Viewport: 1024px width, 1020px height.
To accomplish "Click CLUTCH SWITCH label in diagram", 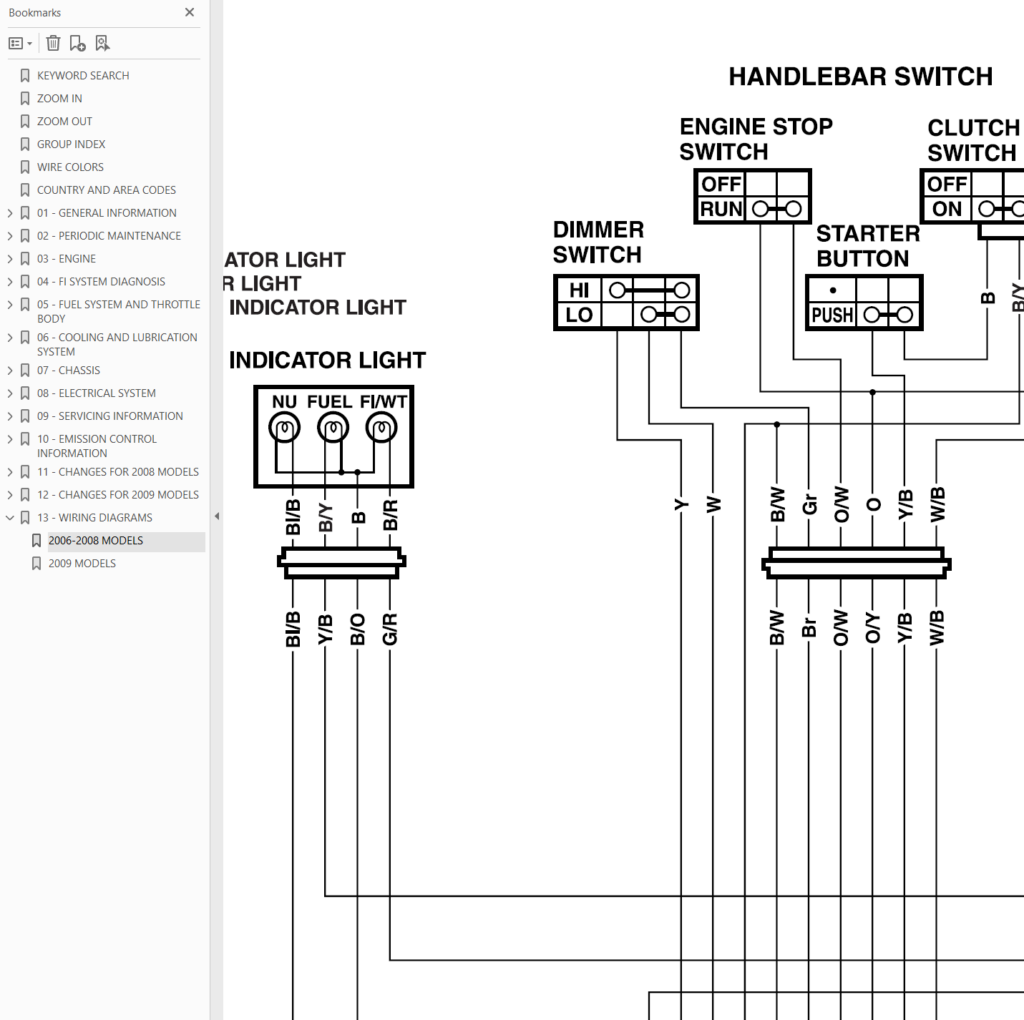I will (x=974, y=140).
